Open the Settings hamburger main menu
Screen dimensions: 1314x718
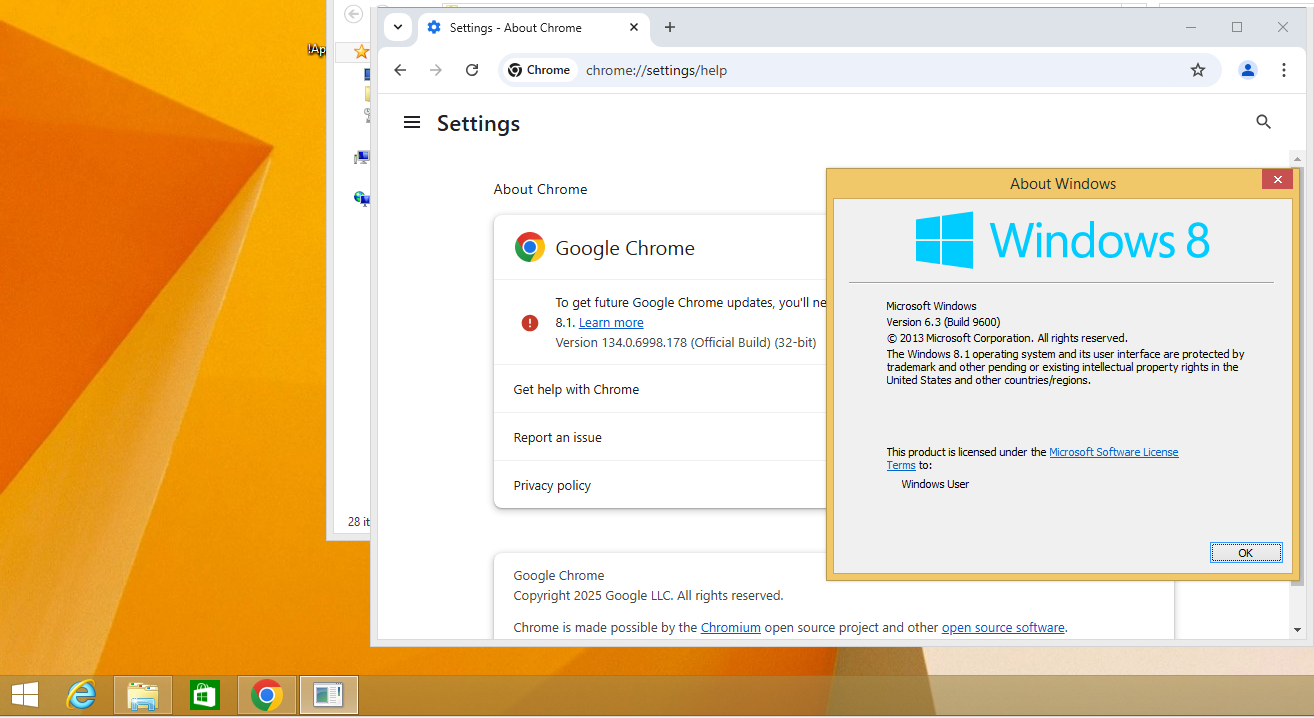[x=411, y=122]
